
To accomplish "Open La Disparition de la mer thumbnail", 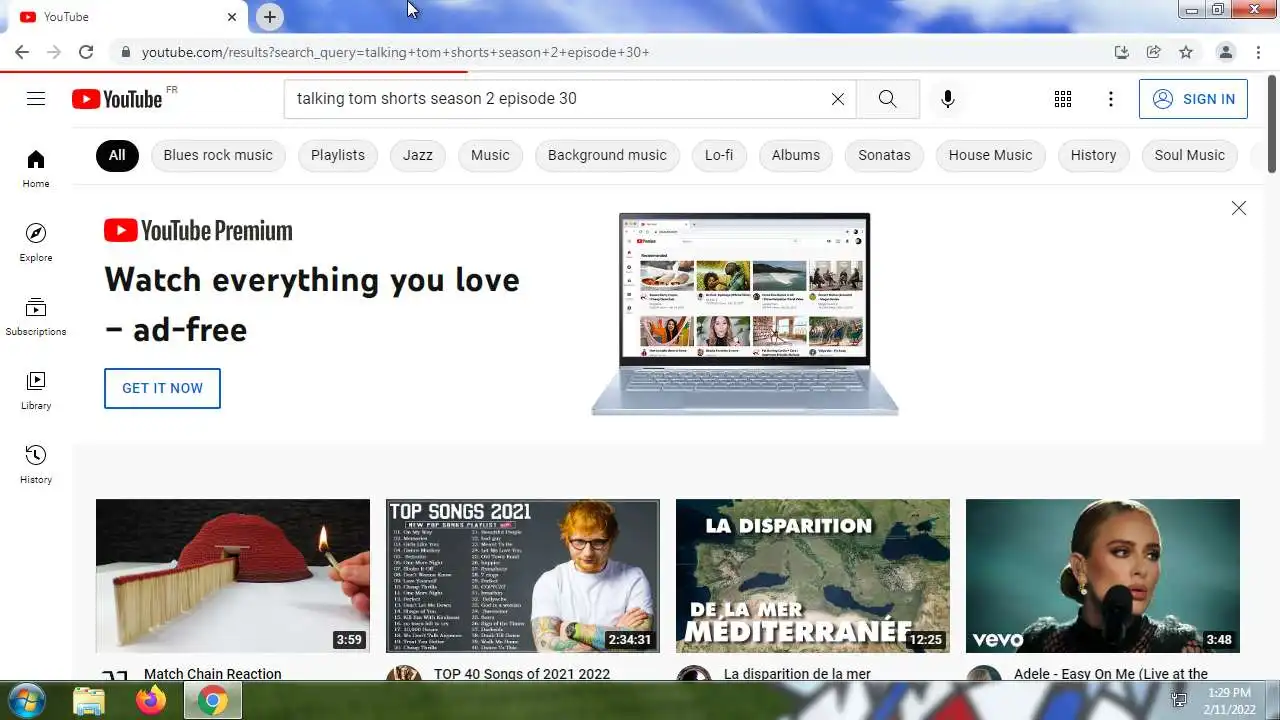I will pyautogui.click(x=813, y=576).
